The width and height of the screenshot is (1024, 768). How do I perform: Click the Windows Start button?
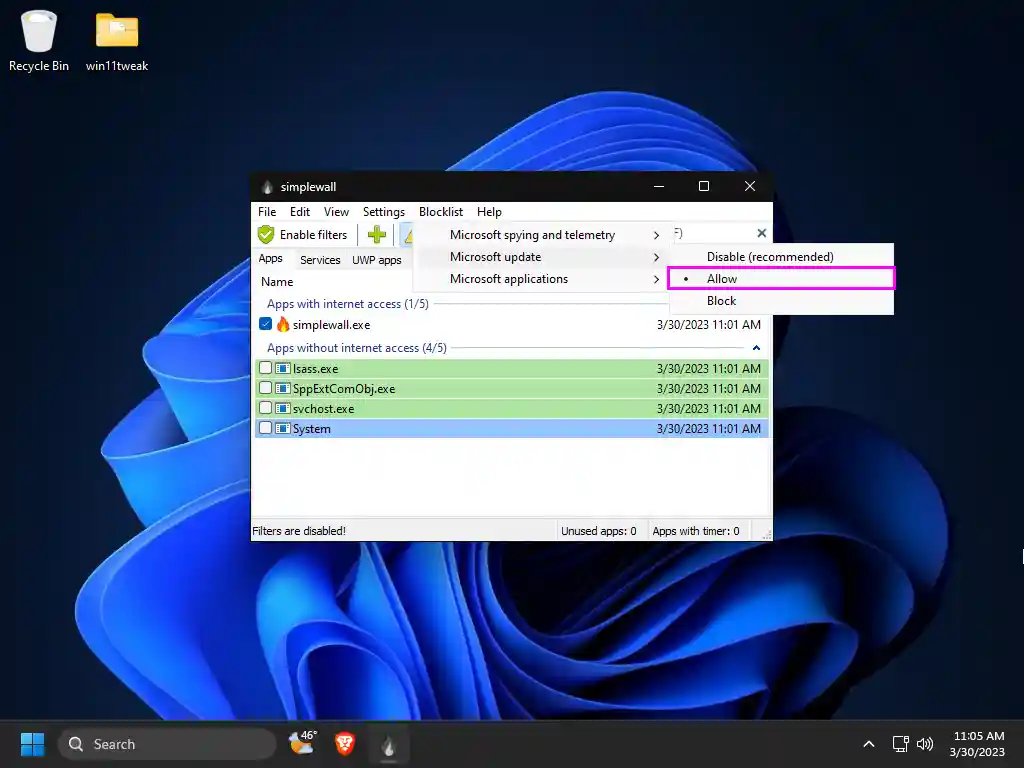(x=33, y=744)
